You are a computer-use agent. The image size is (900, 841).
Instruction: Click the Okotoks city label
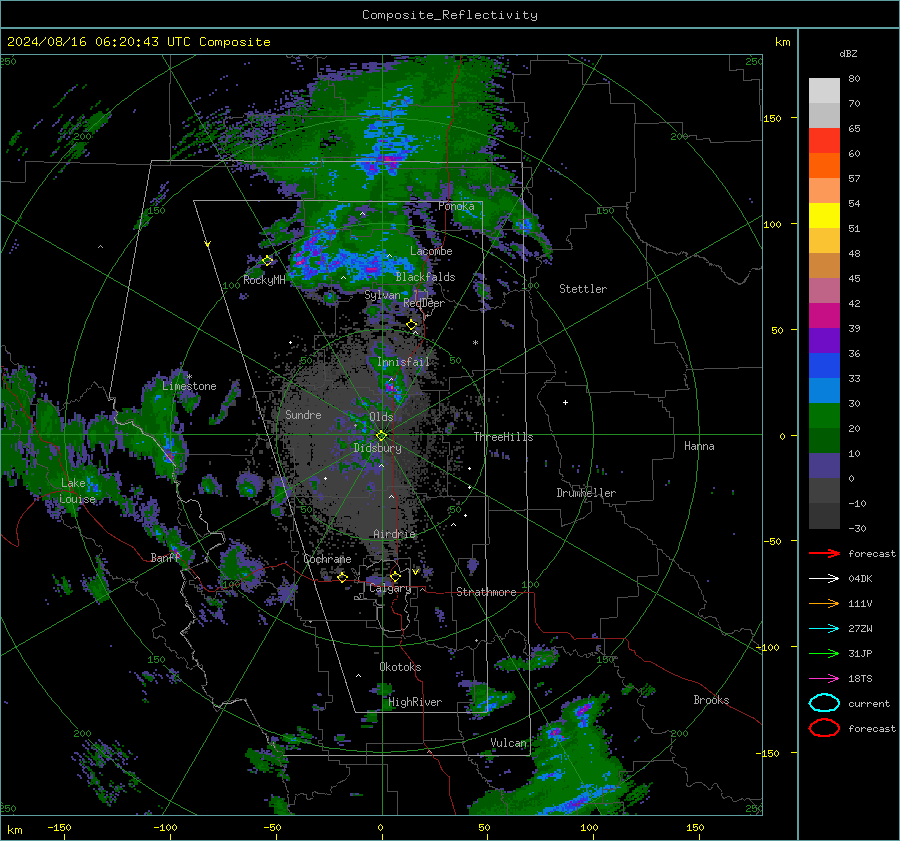pyautogui.click(x=400, y=666)
